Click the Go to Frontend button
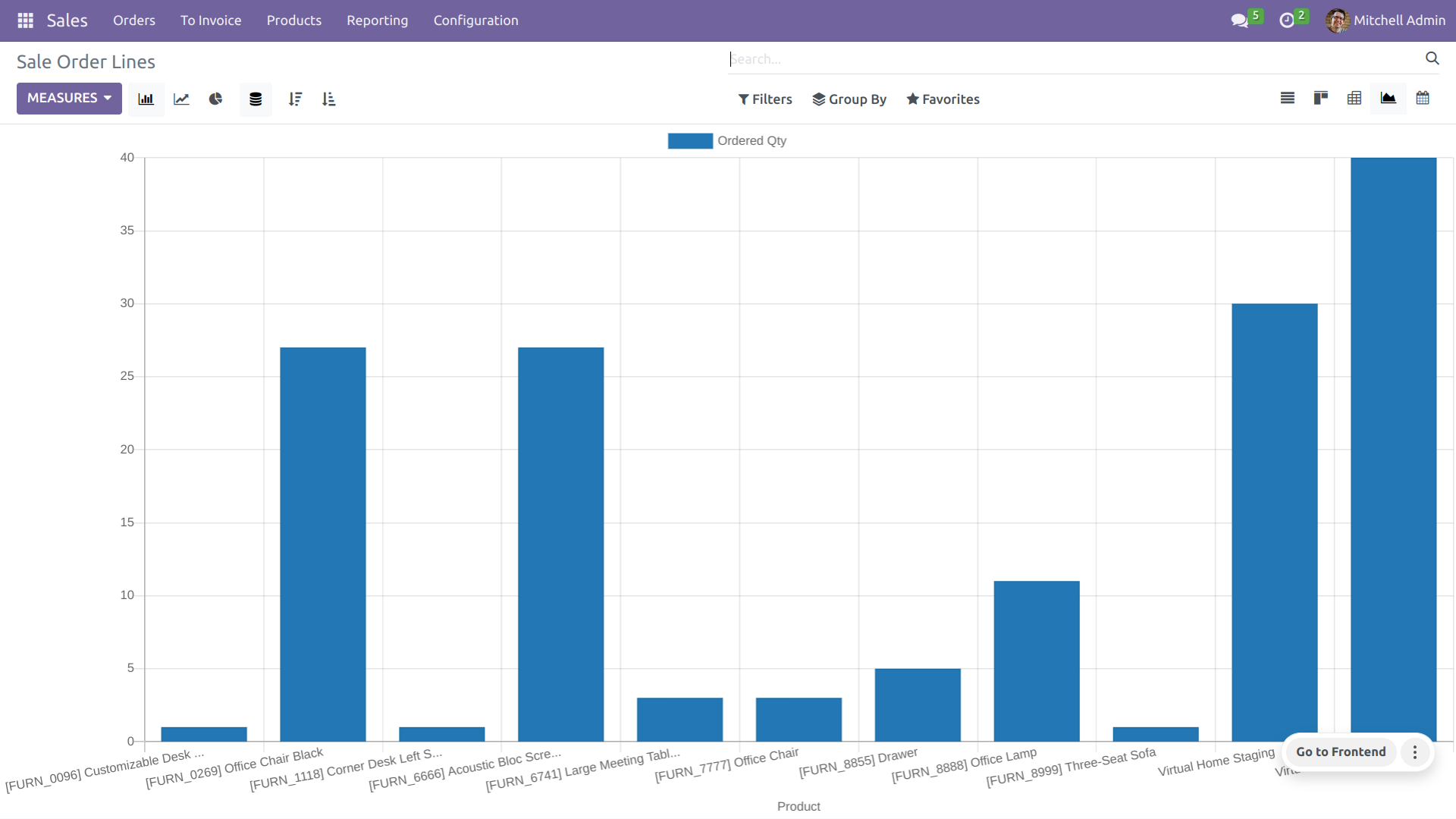The width and height of the screenshot is (1456, 819). click(x=1340, y=752)
